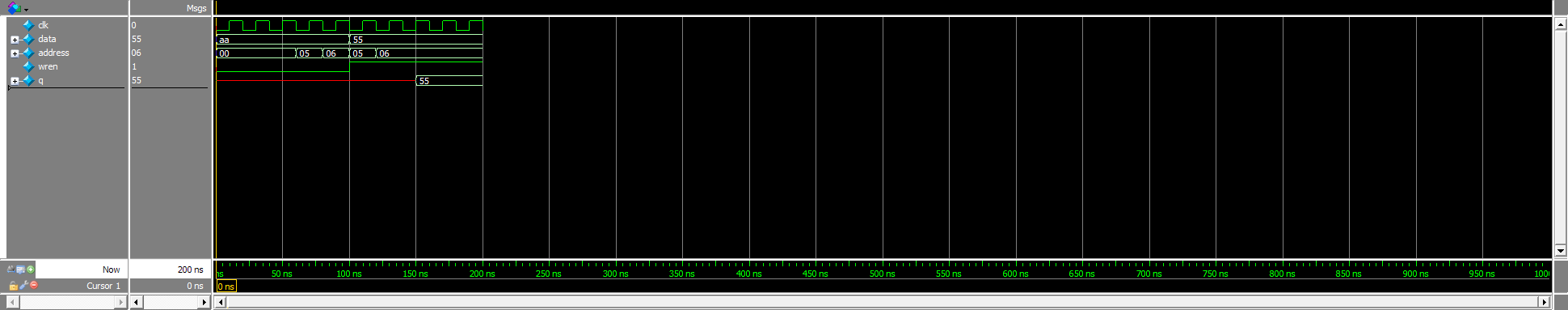
Task: Click the Cursor 1 value of 0 ns
Action: point(195,286)
